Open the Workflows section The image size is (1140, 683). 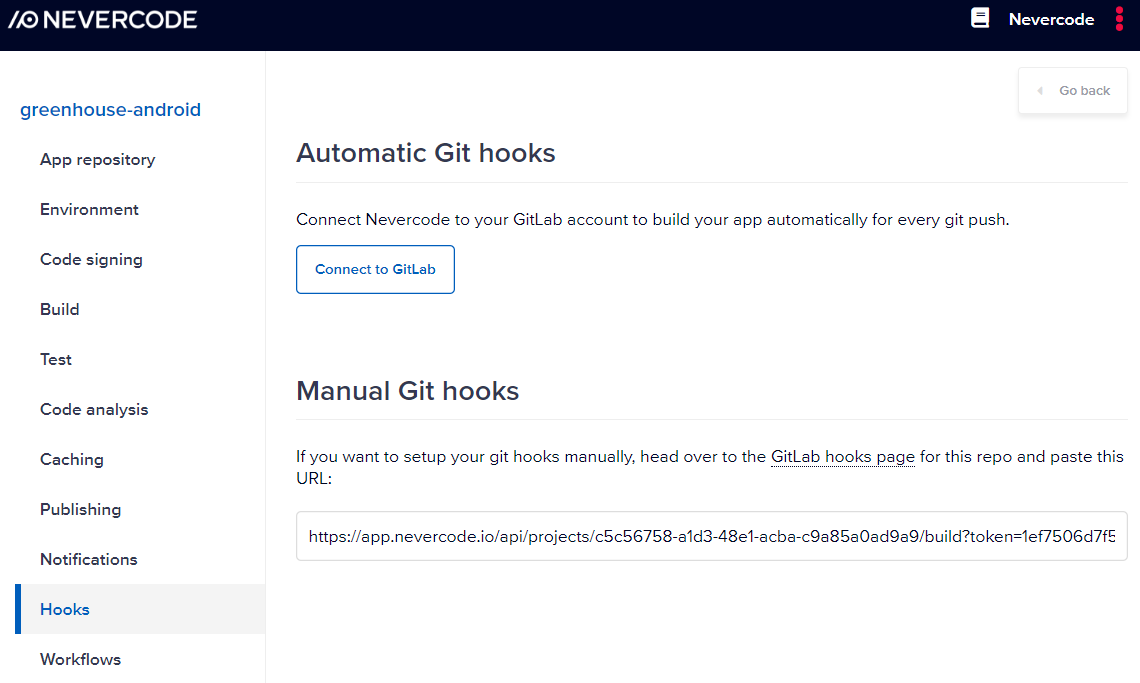click(81, 659)
